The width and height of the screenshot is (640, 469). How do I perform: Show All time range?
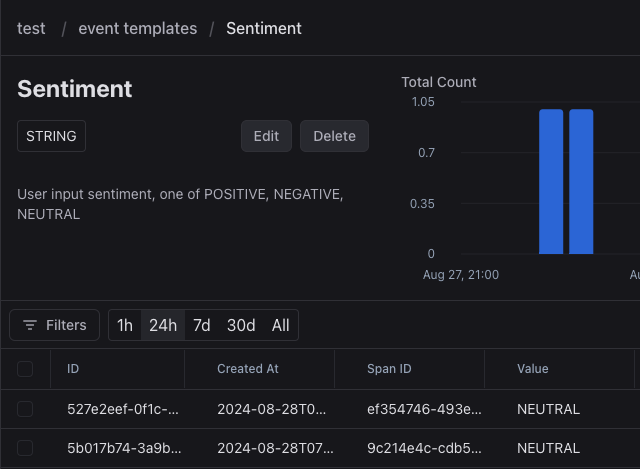click(280, 325)
